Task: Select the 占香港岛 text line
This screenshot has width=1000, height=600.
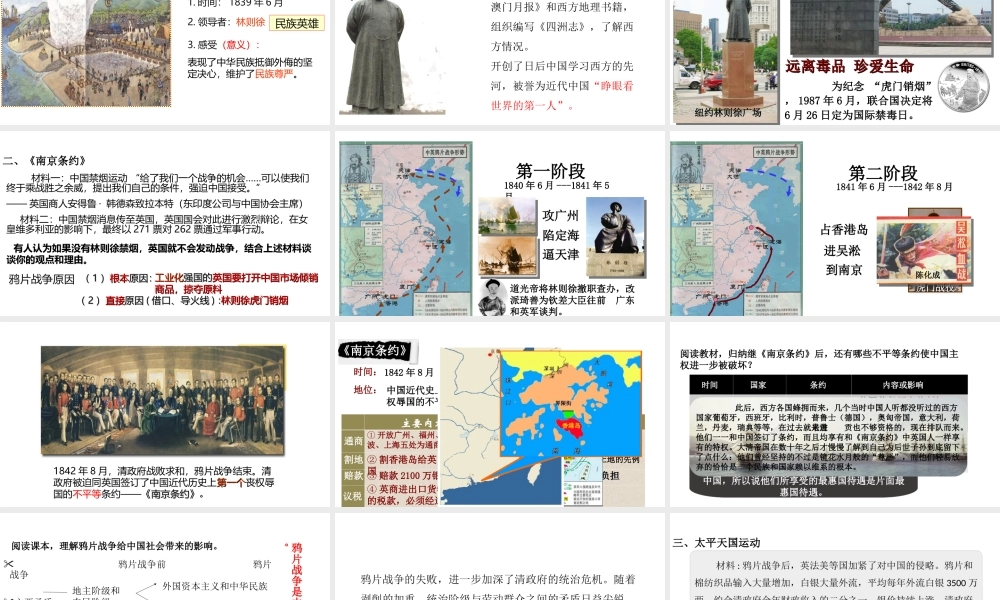Action: 844,230
